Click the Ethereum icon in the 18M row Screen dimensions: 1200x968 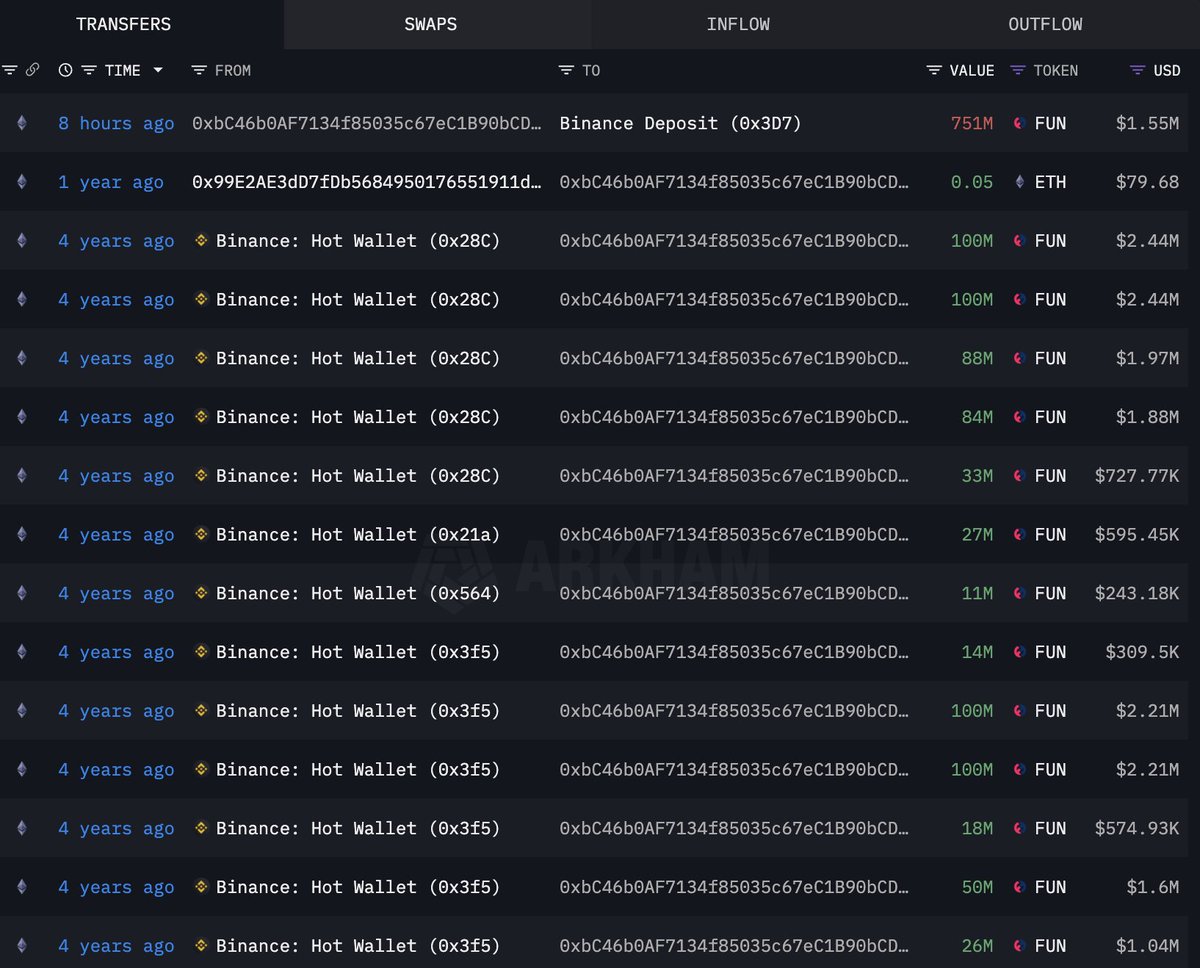[22, 828]
